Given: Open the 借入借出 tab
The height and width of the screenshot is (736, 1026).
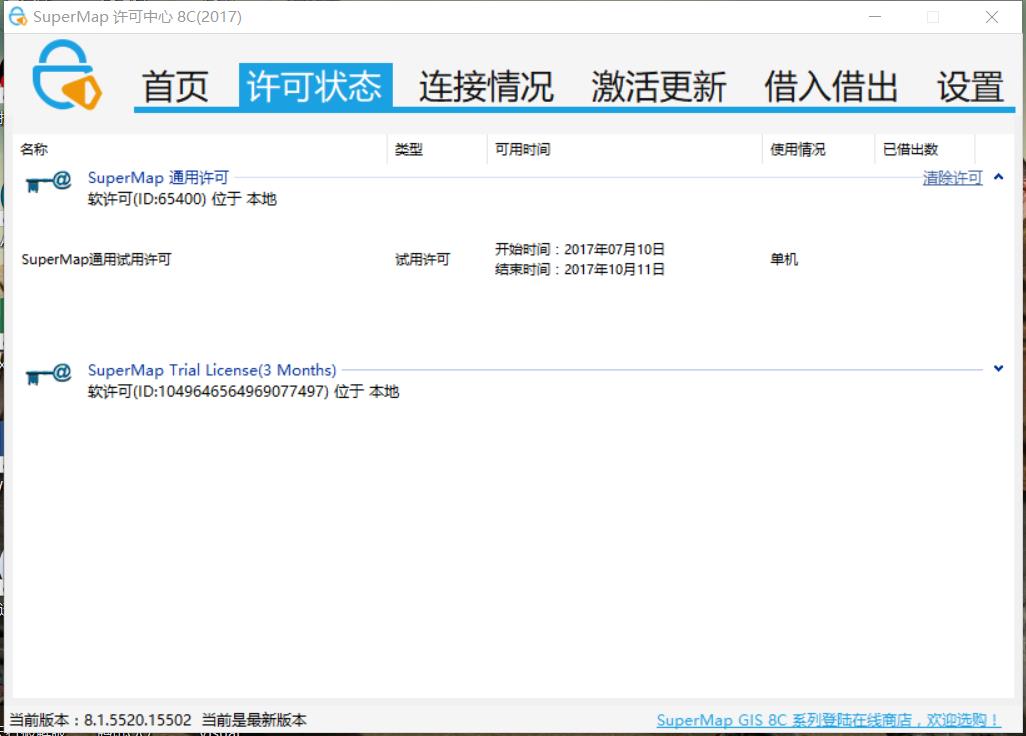Looking at the screenshot, I should (x=831, y=86).
